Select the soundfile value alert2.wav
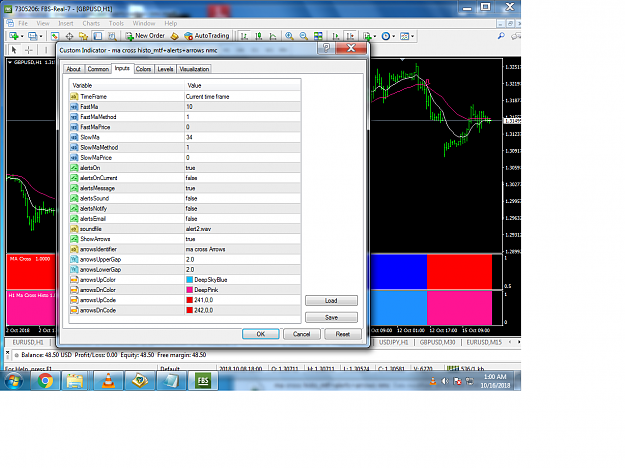Image resolution: width=625 pixels, height=468 pixels. 242,229
